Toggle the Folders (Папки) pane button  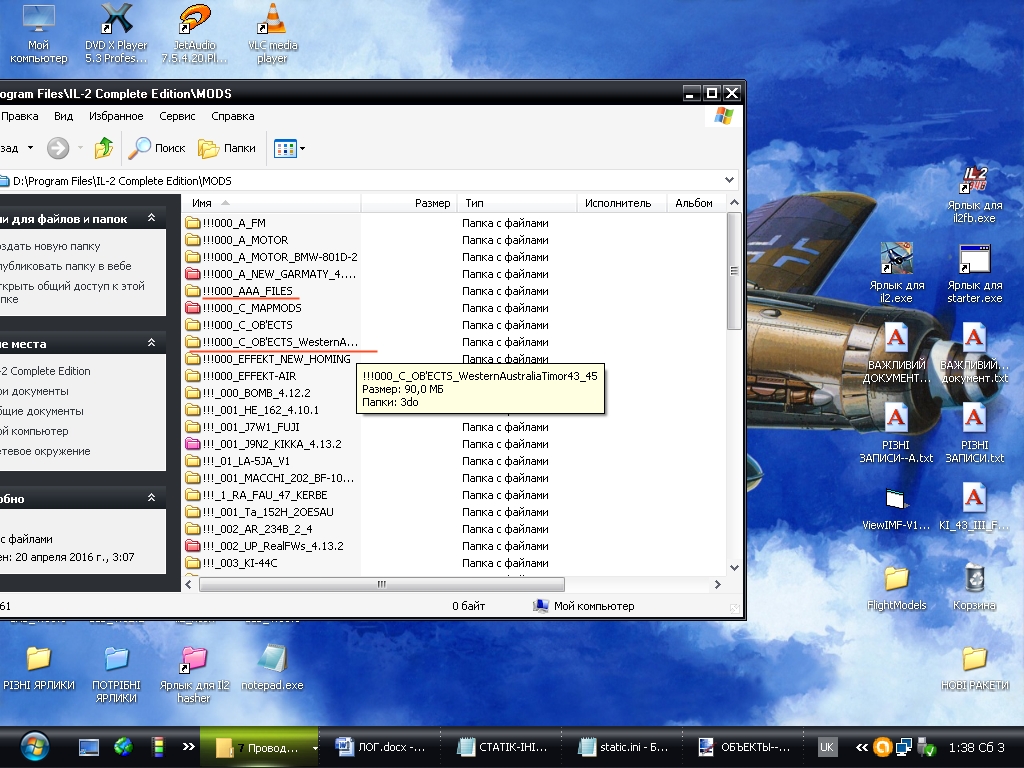click(227, 148)
